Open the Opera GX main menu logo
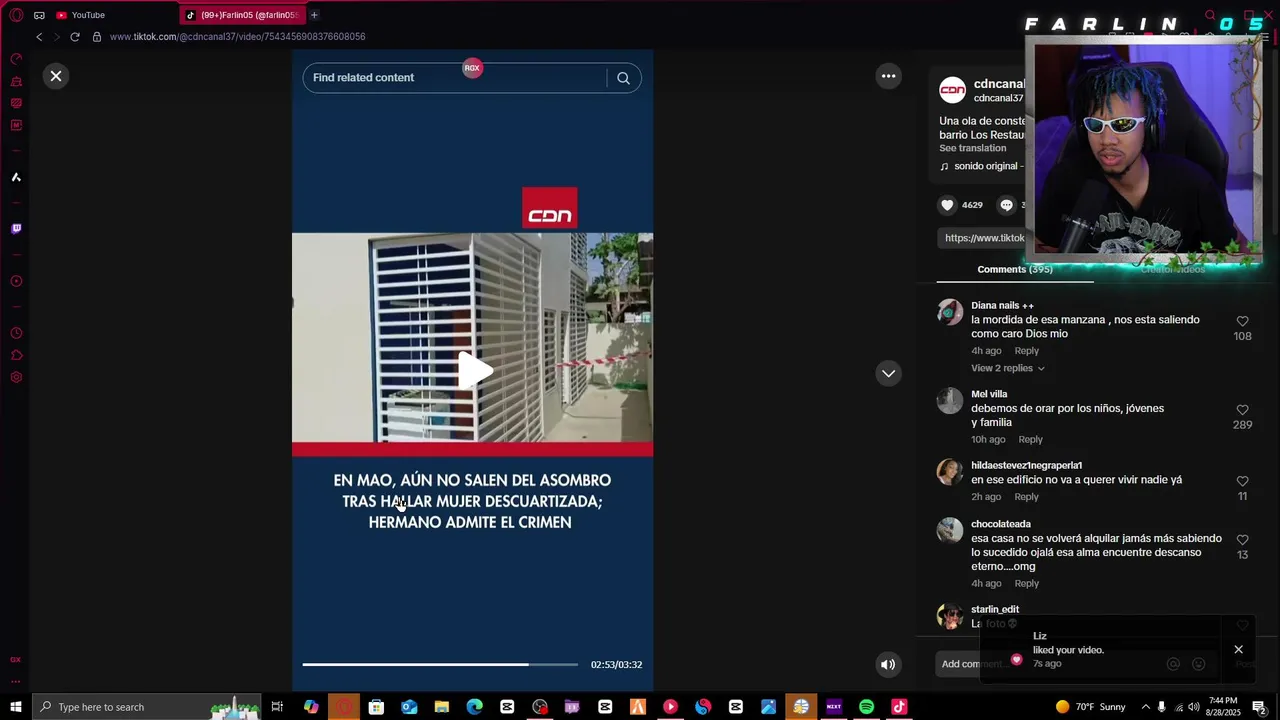 pyautogui.click(x=16, y=15)
